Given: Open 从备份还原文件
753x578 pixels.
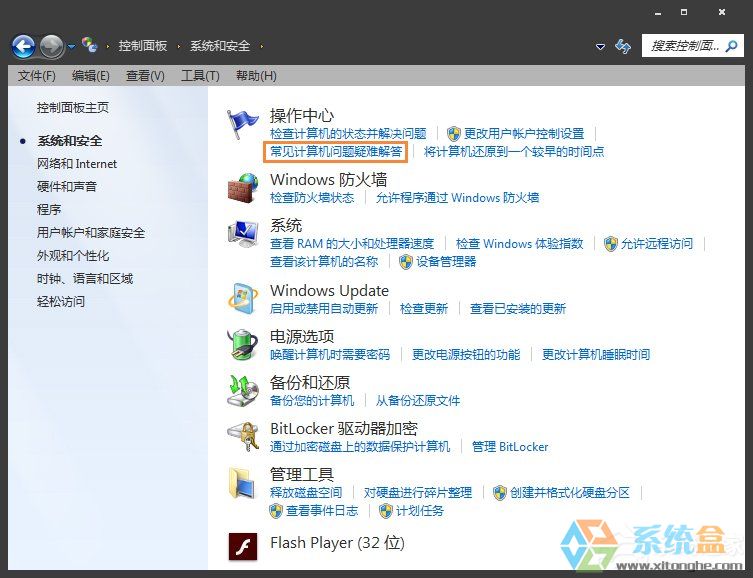Looking at the screenshot, I should click(x=418, y=400).
